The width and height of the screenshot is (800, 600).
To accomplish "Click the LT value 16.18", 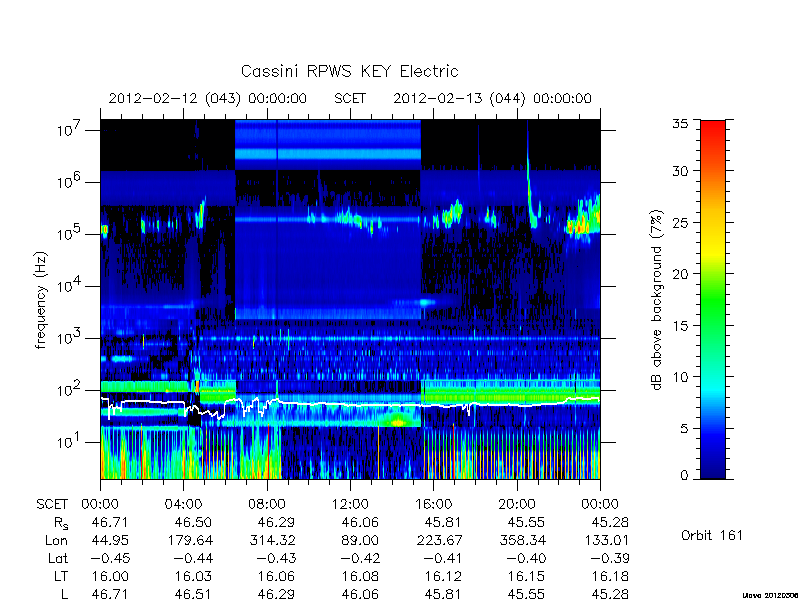I will (610, 576).
